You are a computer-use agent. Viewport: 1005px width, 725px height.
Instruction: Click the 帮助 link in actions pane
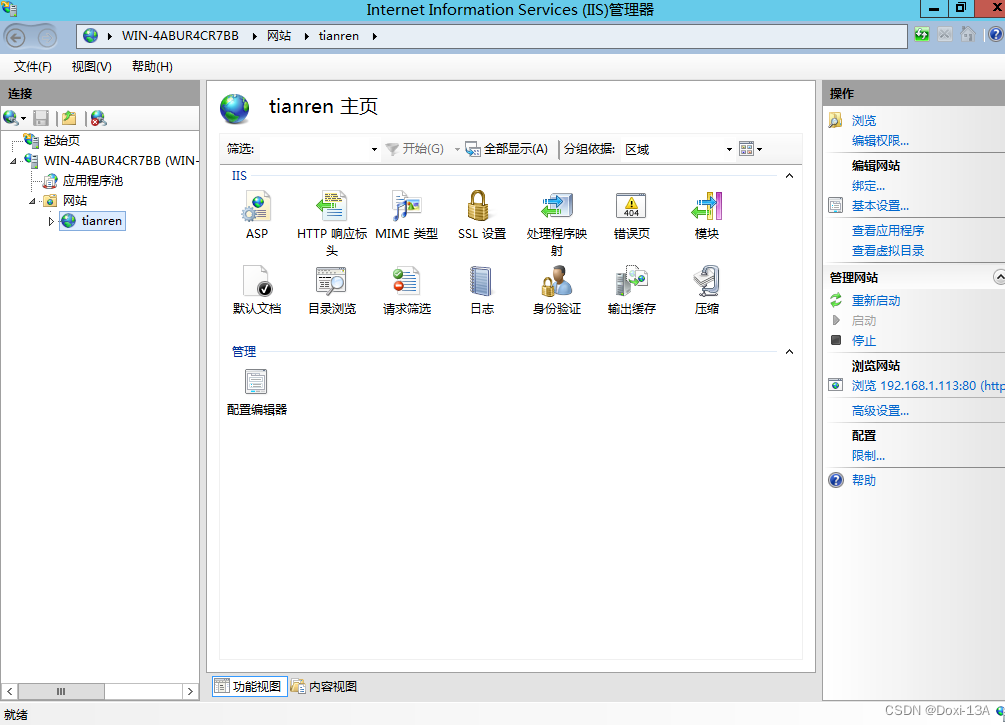(x=863, y=480)
